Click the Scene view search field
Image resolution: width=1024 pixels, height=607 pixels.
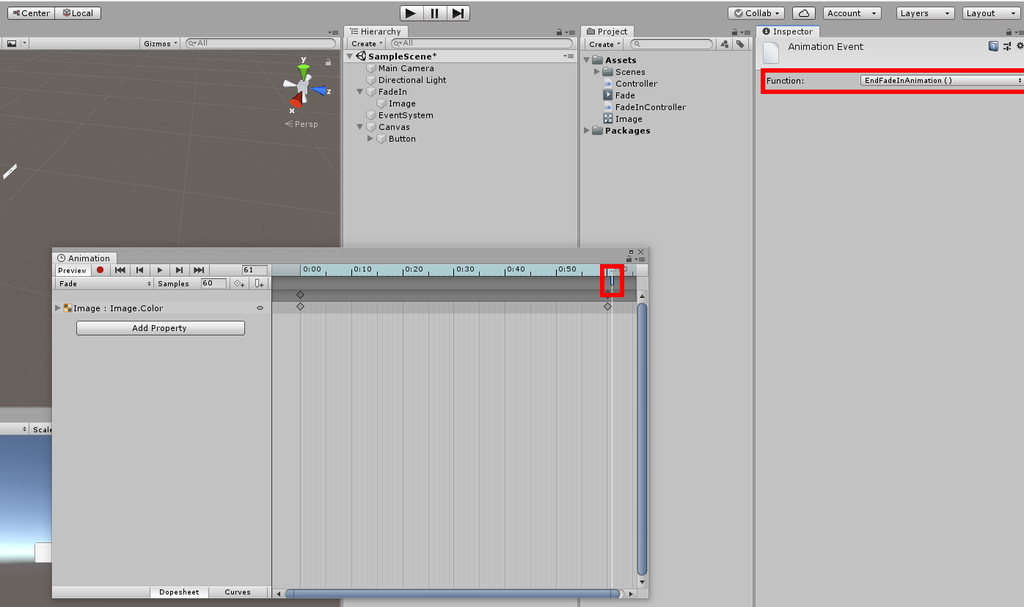(x=260, y=43)
